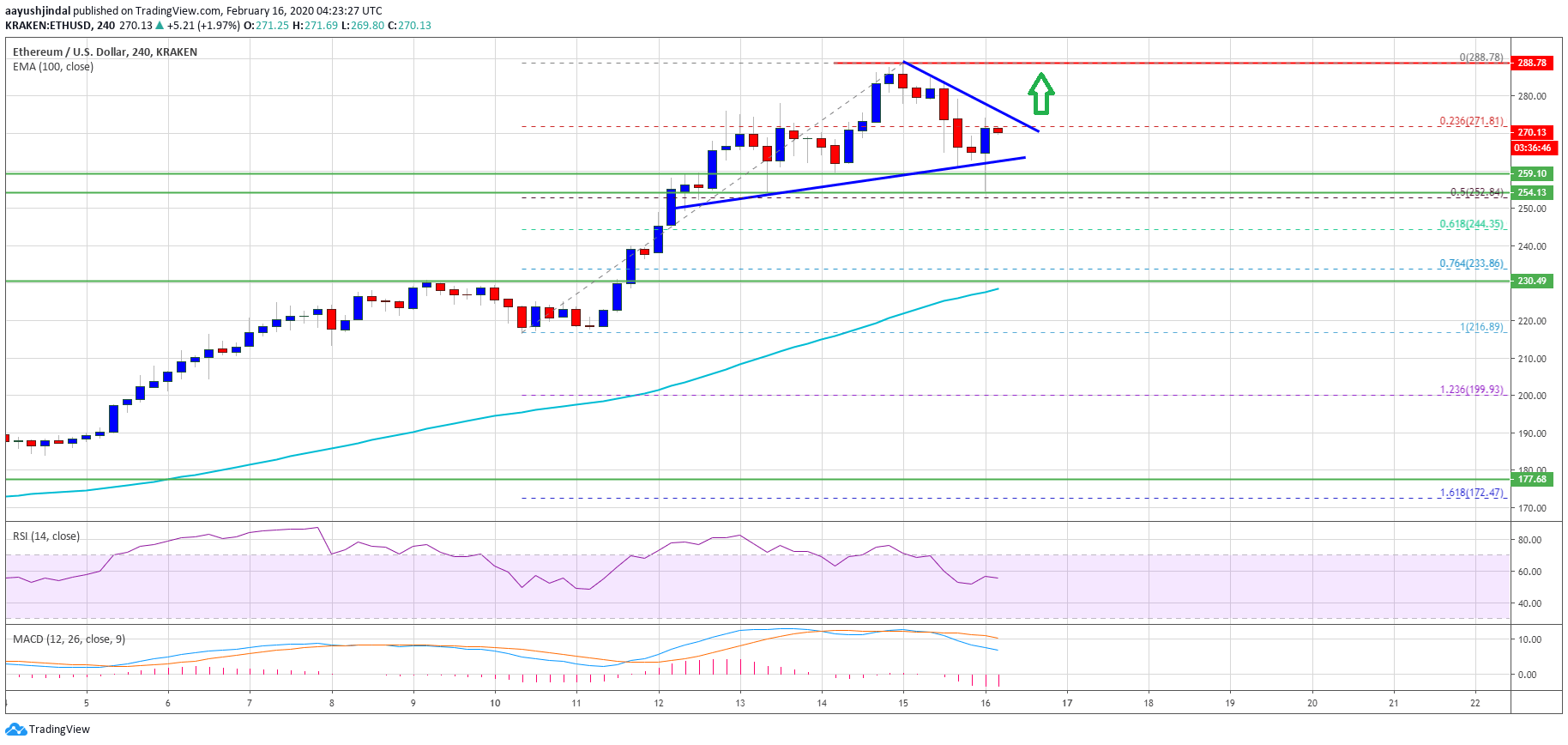Click date 20 on the time axis
The width and height of the screenshot is (1568, 745).
(1312, 703)
